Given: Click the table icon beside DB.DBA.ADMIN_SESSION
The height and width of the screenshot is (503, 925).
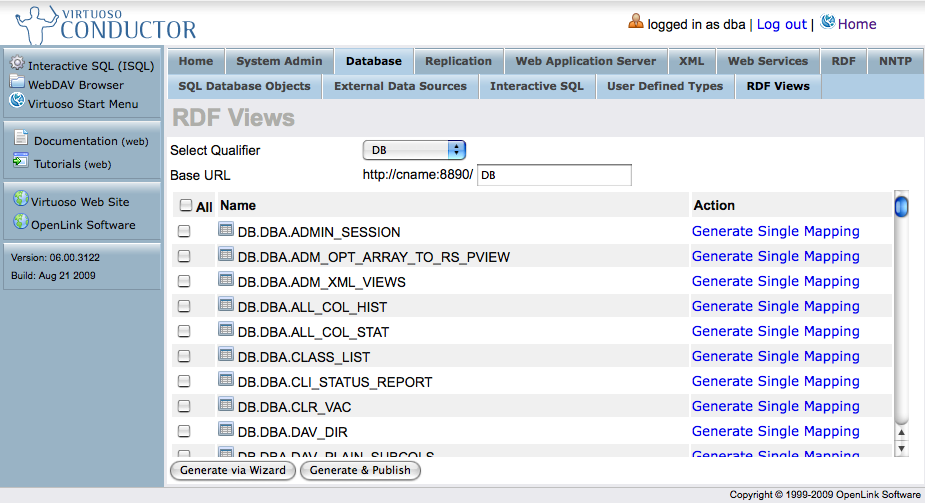Looking at the screenshot, I should click(x=226, y=230).
